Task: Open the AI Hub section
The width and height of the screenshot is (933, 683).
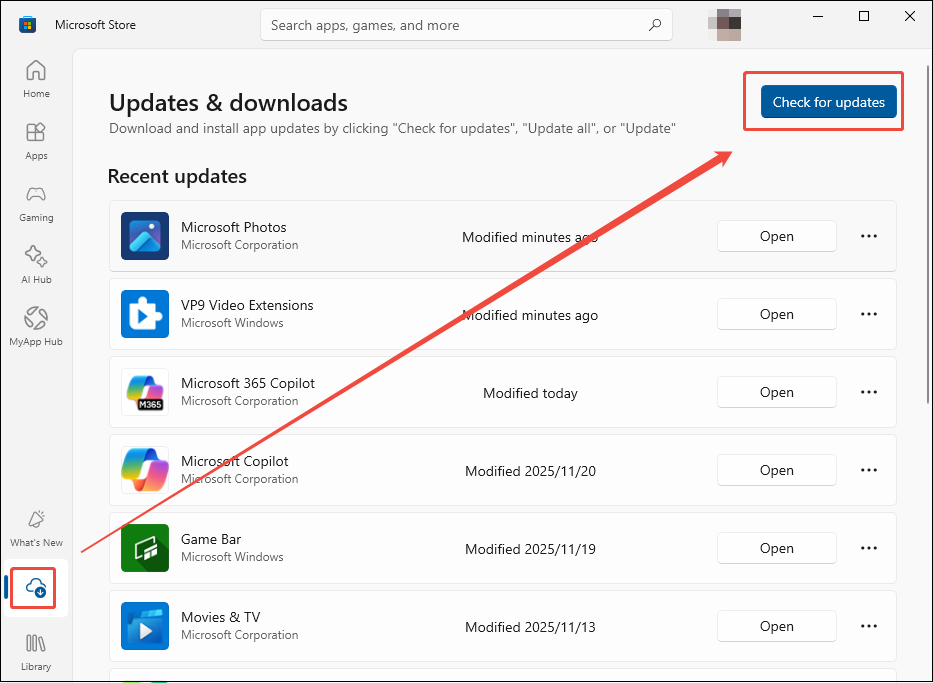Action: point(36,263)
